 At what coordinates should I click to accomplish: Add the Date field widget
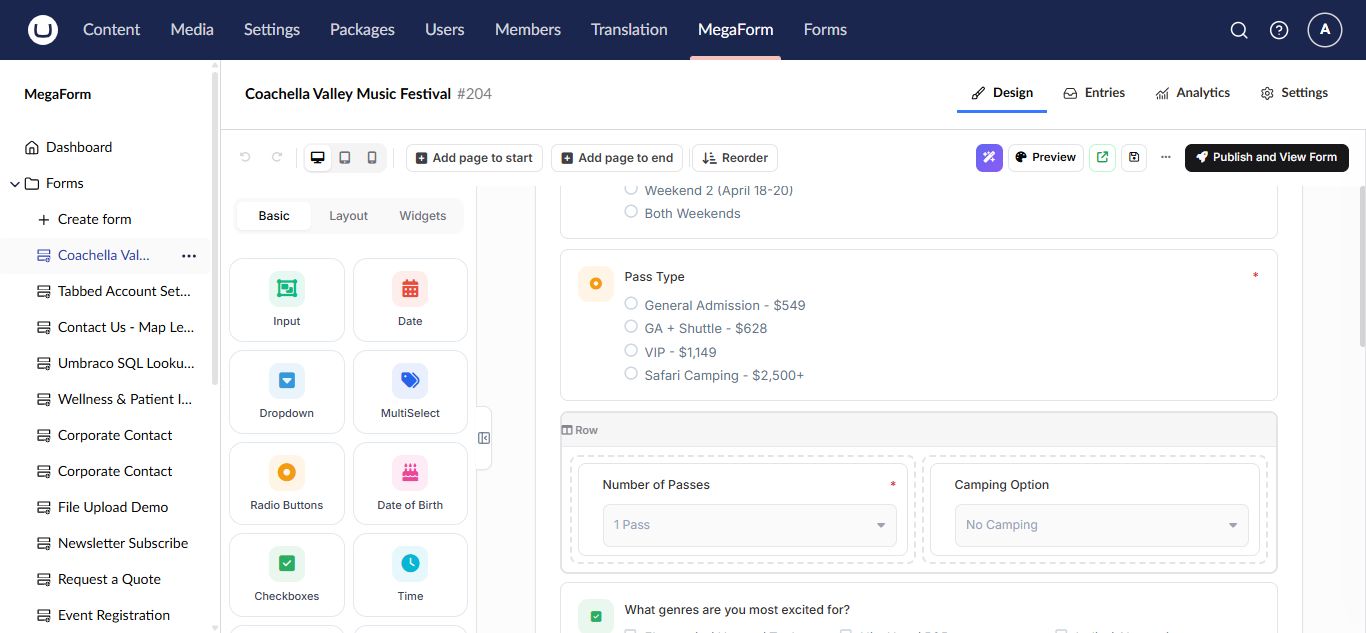410,300
